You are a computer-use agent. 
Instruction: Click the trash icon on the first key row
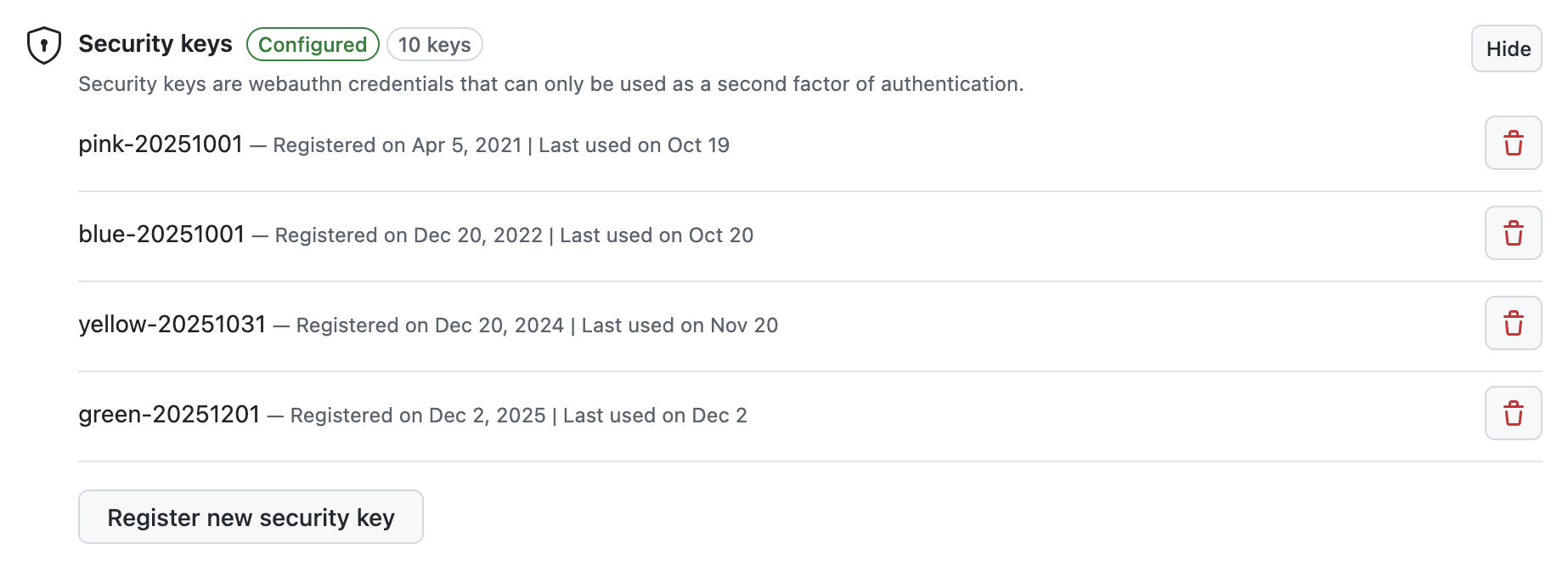[1512, 143]
